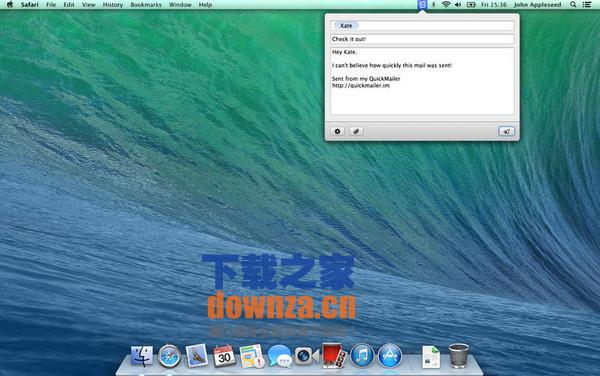Viewport: 600px width, 376px height.
Task: Open Spotlight search magnifier
Action: pos(573,5)
